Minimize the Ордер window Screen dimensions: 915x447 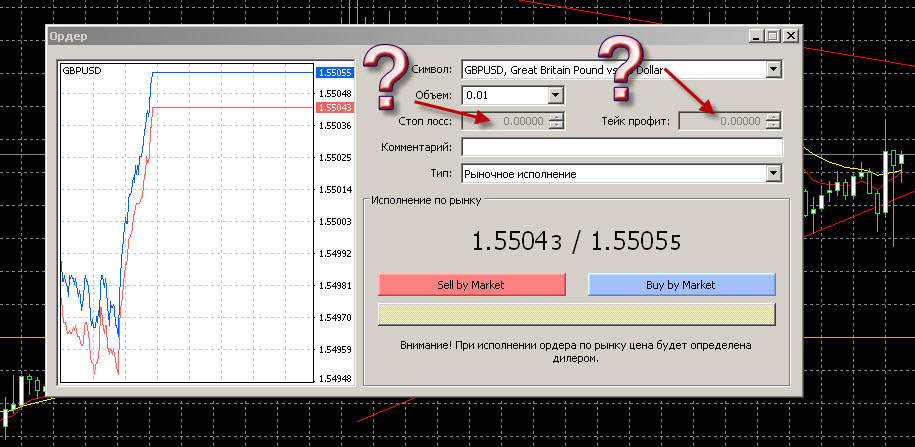[756, 36]
